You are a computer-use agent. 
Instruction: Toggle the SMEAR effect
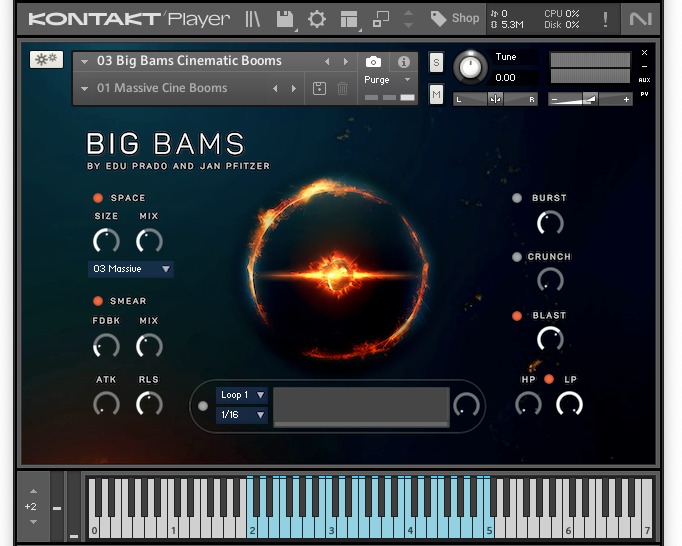[98, 301]
